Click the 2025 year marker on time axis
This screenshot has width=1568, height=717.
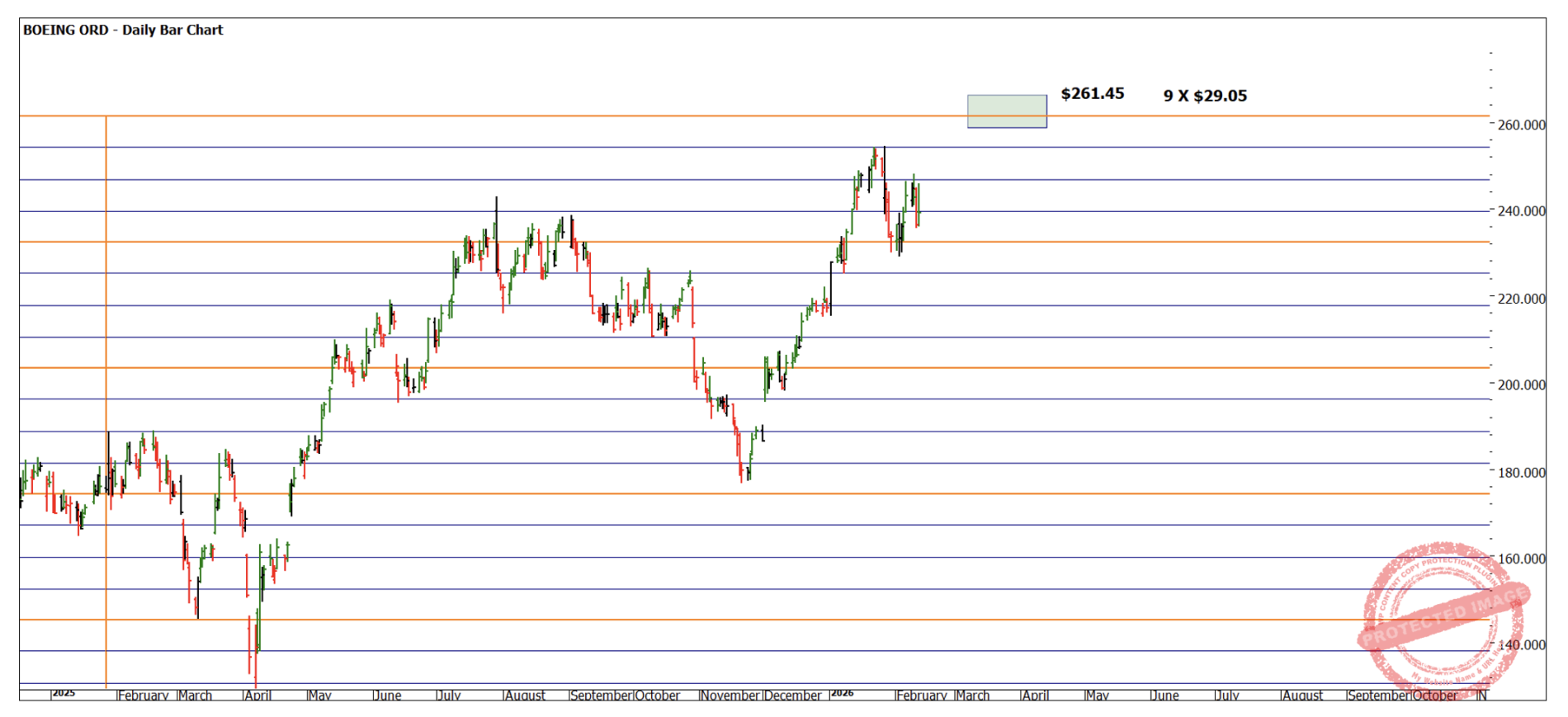64,693
